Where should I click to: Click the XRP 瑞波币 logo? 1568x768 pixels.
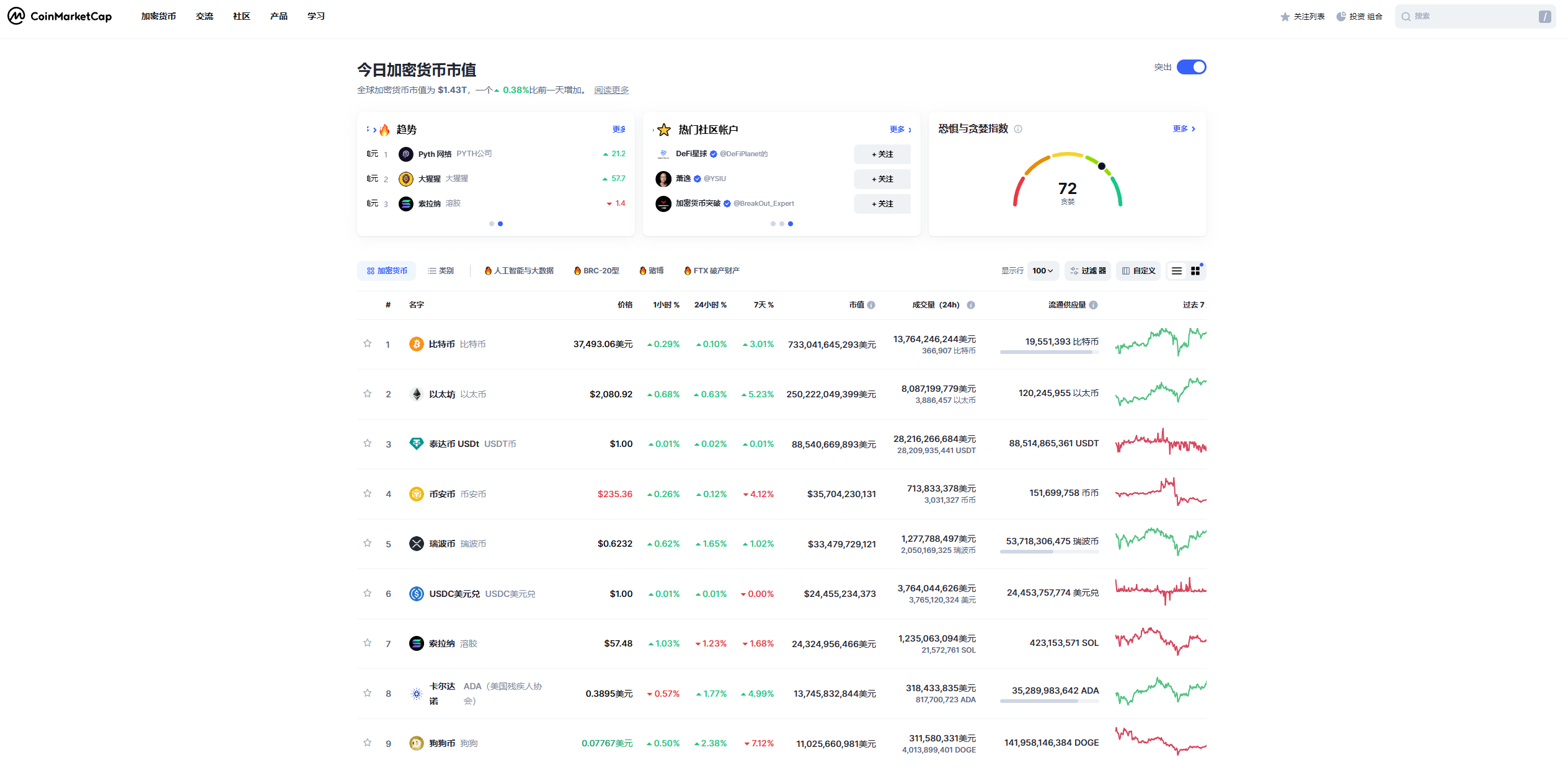point(417,544)
